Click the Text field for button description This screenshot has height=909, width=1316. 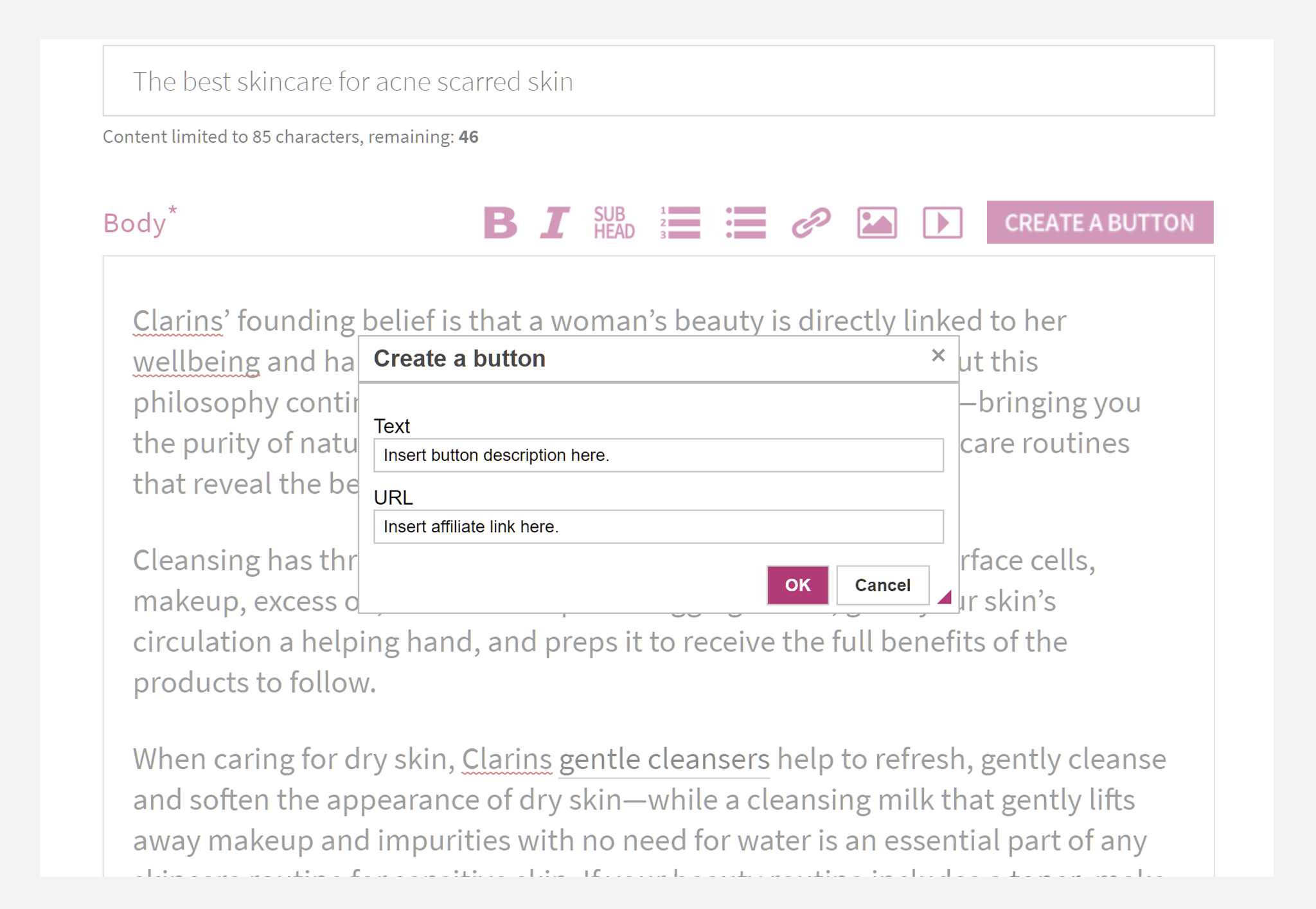tap(658, 455)
